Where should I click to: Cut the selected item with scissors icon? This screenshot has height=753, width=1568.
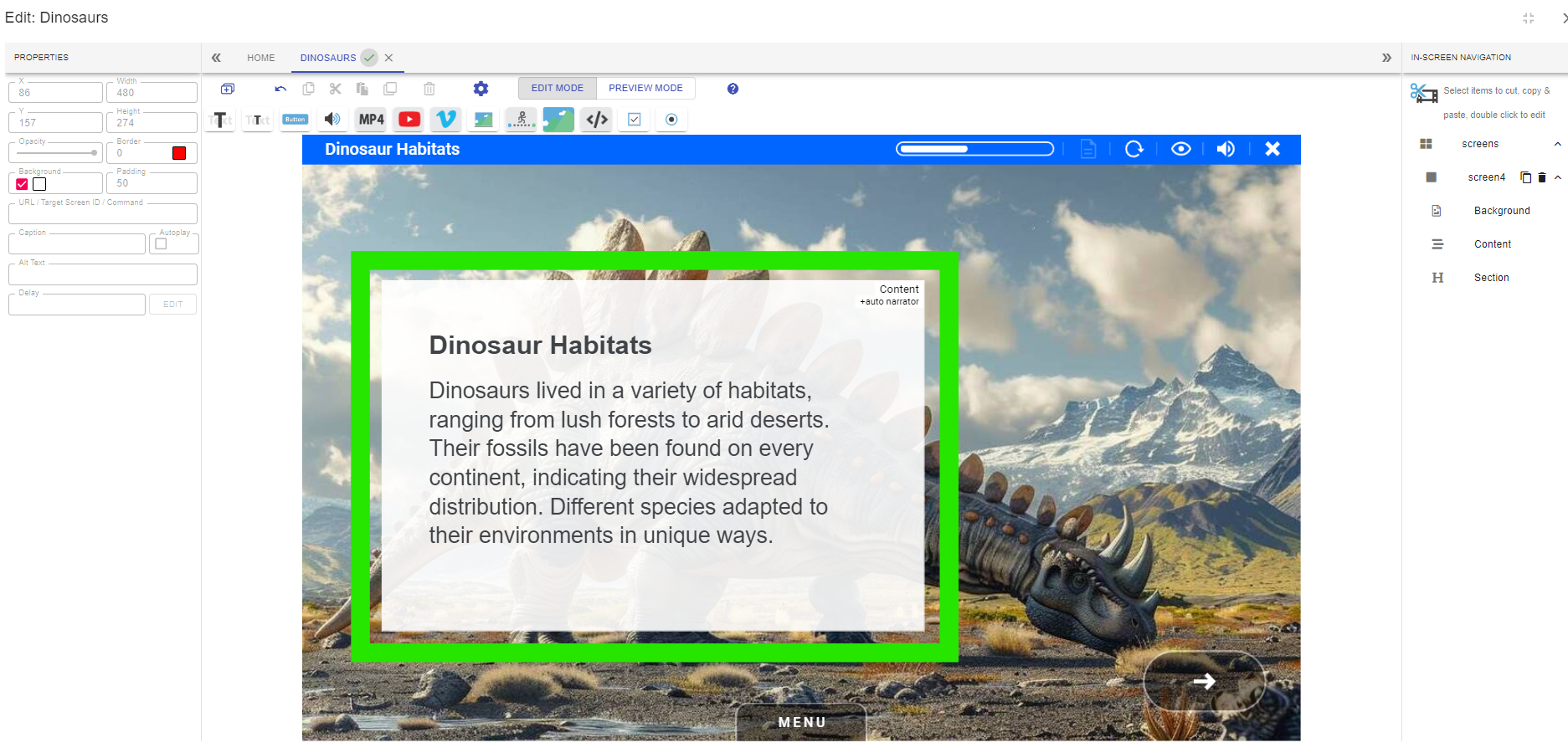click(336, 89)
